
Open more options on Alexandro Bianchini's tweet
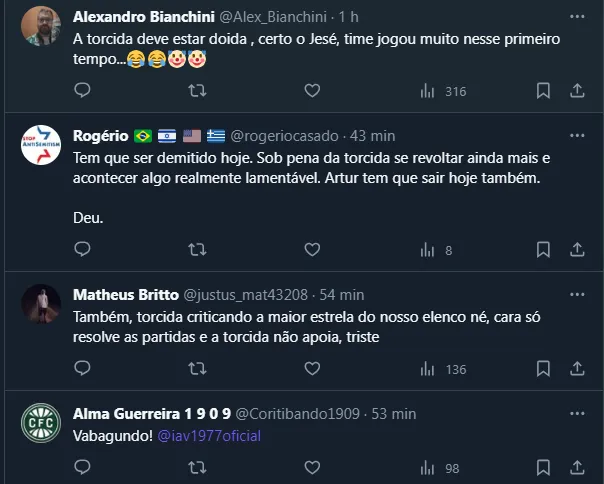click(577, 17)
